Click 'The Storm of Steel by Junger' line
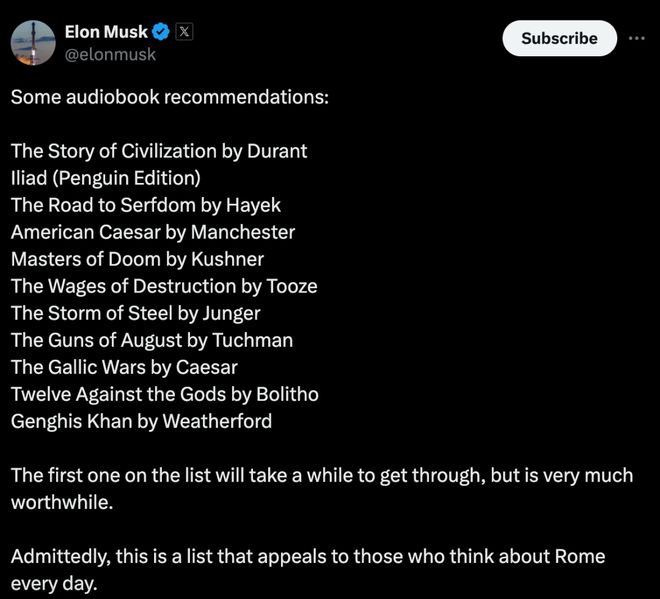Screen dimensions: 660x599 point(136,314)
